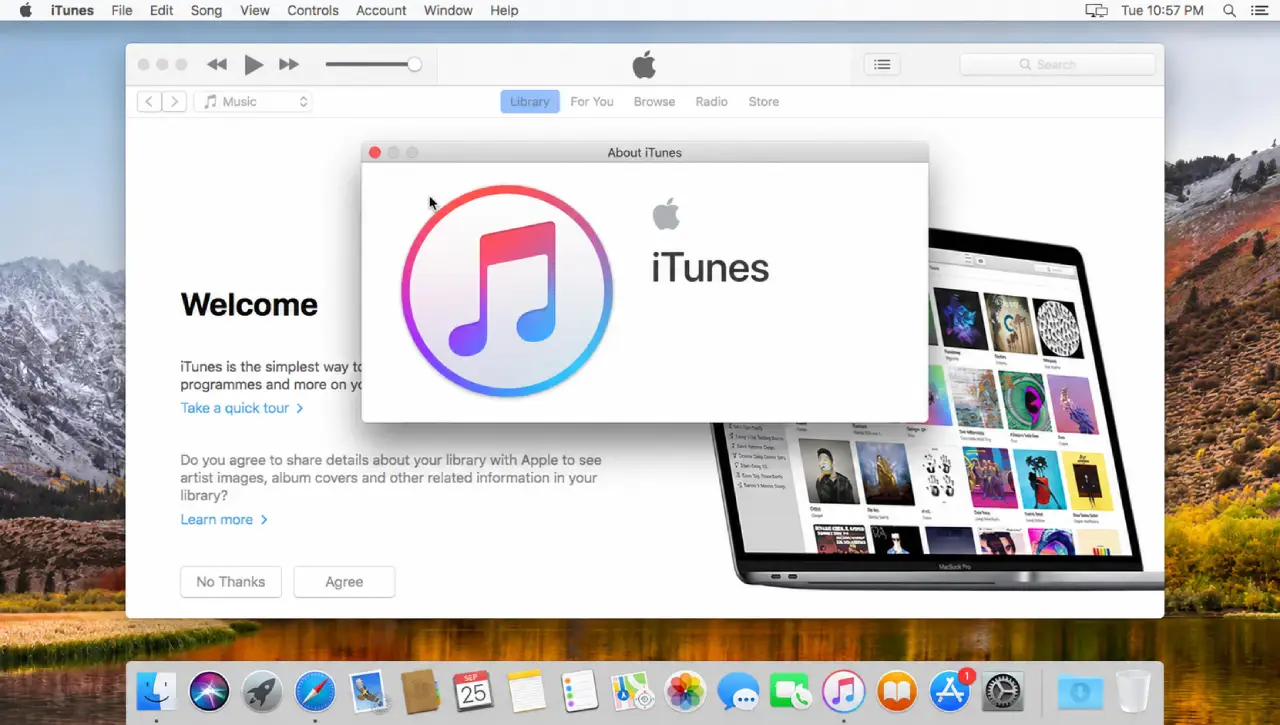Open Contacts book icon in Dock

point(421,690)
